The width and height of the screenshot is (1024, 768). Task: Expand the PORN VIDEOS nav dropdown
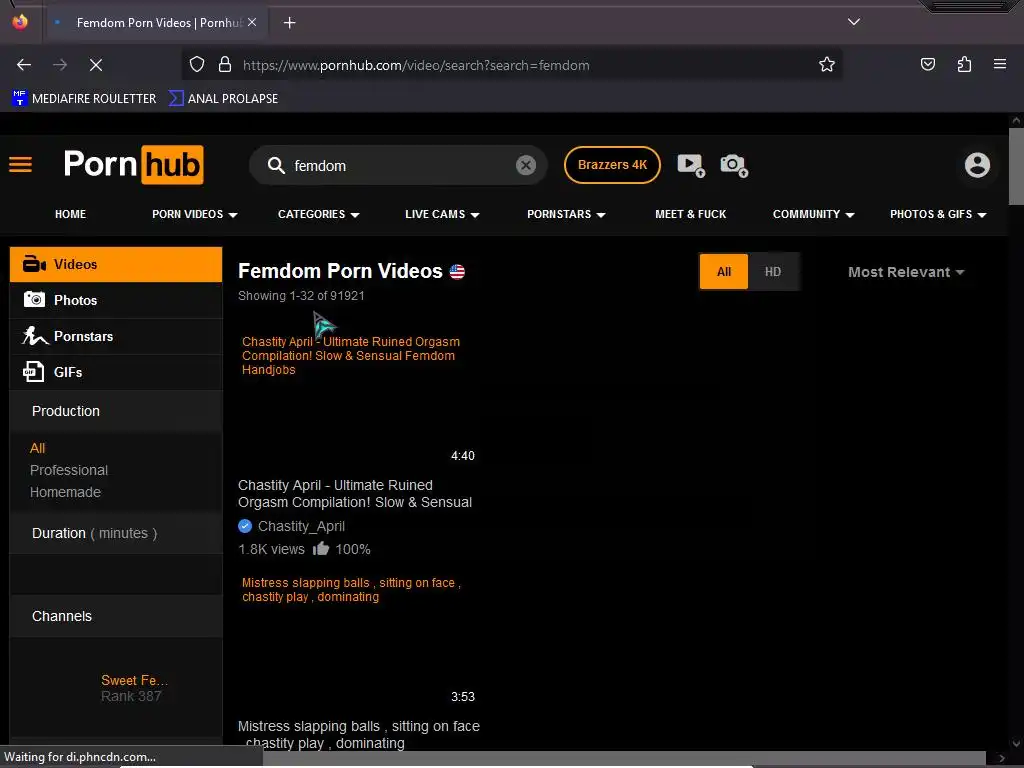coord(195,214)
